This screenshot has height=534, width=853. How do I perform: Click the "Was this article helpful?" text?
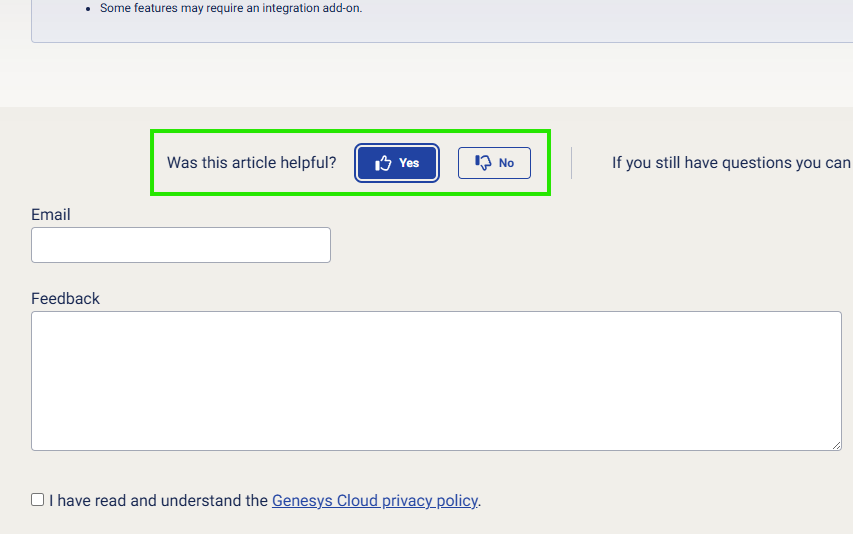pyautogui.click(x=251, y=163)
